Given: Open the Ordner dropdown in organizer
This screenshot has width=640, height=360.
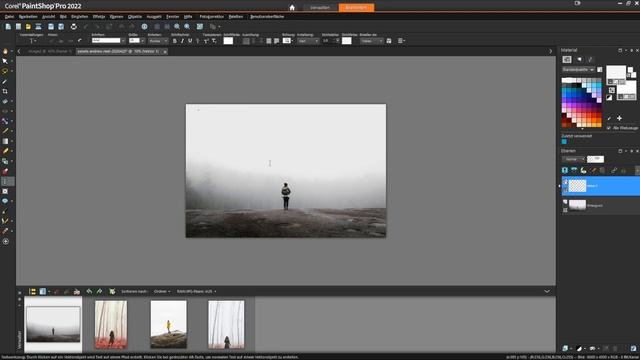Looking at the screenshot, I should click(162, 291).
